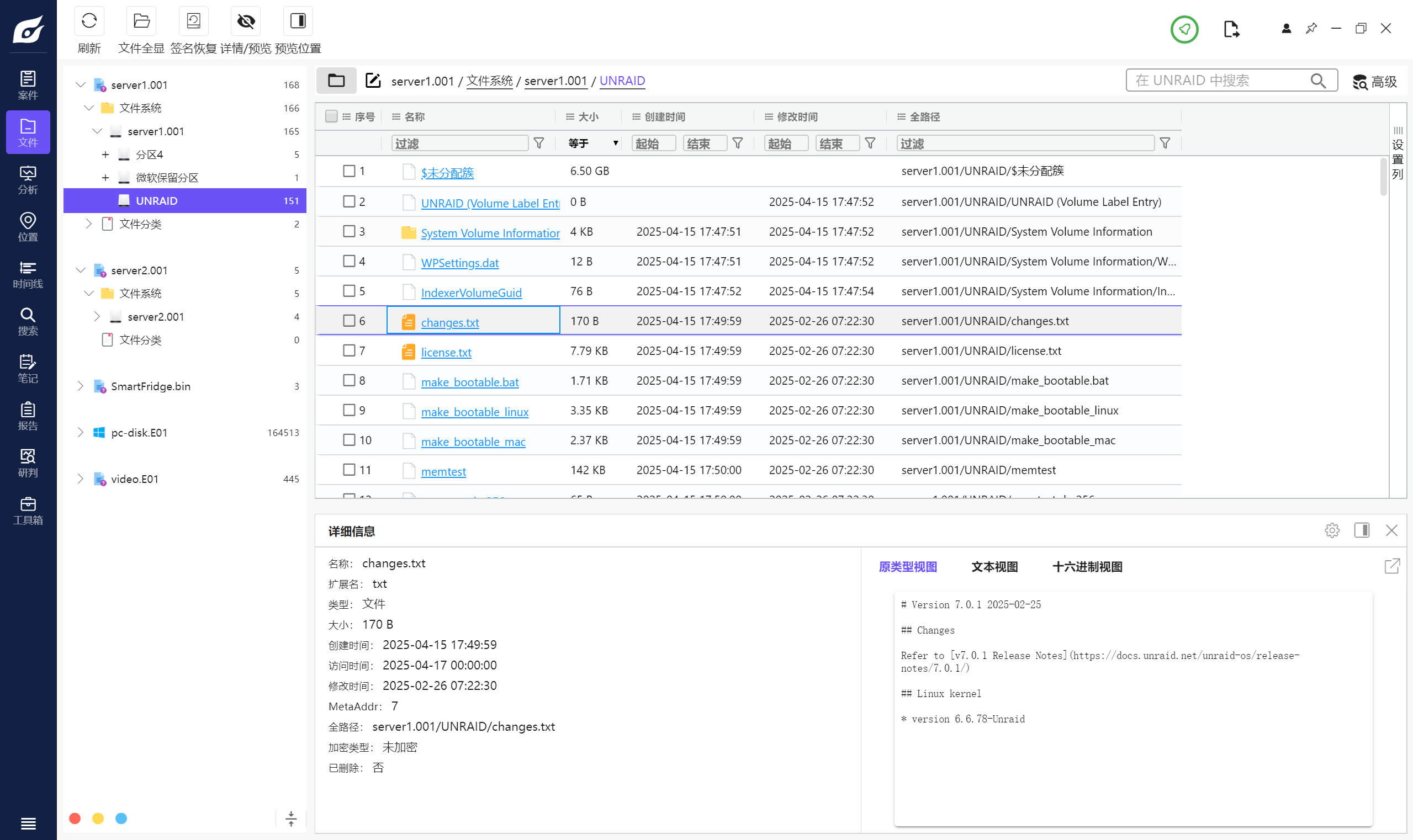Check the box for row 2 UNRAID Volume Label
1413x840 pixels.
349,201
